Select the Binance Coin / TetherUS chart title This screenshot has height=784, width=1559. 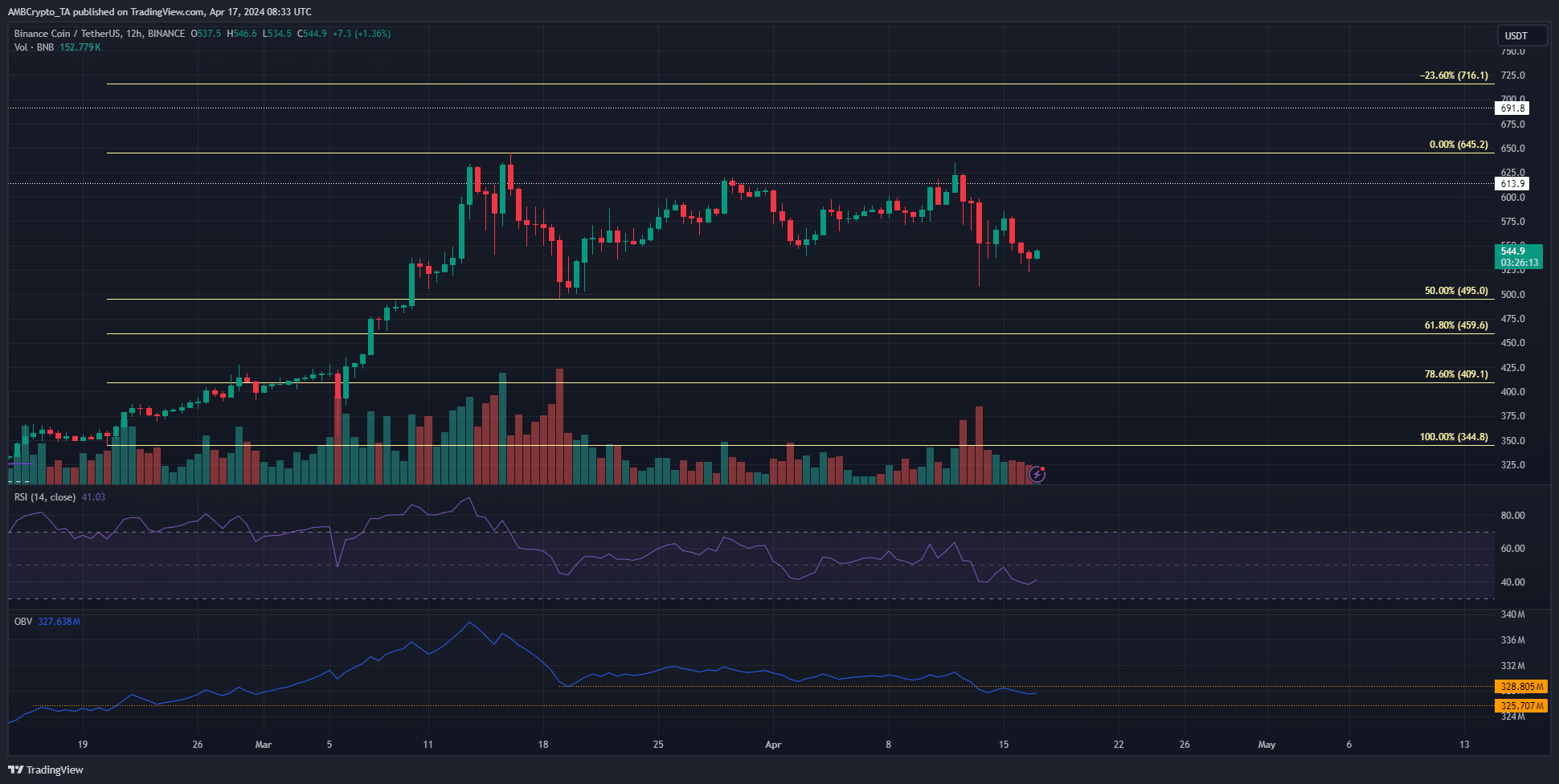pos(100,34)
